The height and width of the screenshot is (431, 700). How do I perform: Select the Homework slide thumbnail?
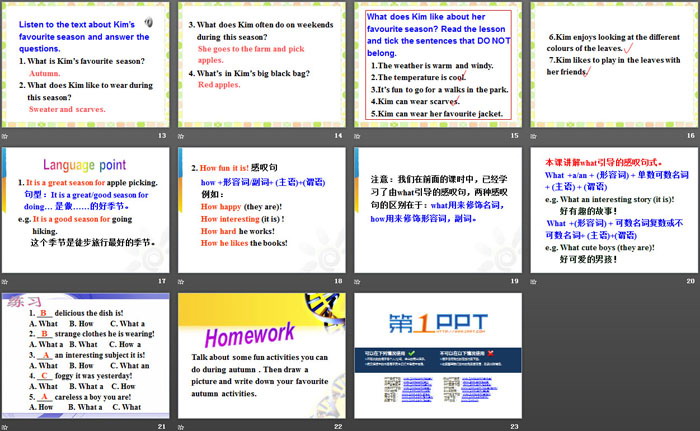click(x=262, y=356)
